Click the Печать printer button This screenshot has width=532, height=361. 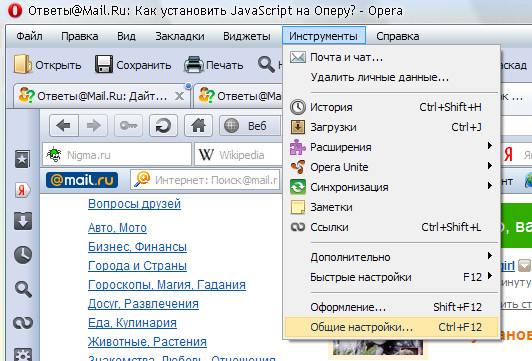214,64
